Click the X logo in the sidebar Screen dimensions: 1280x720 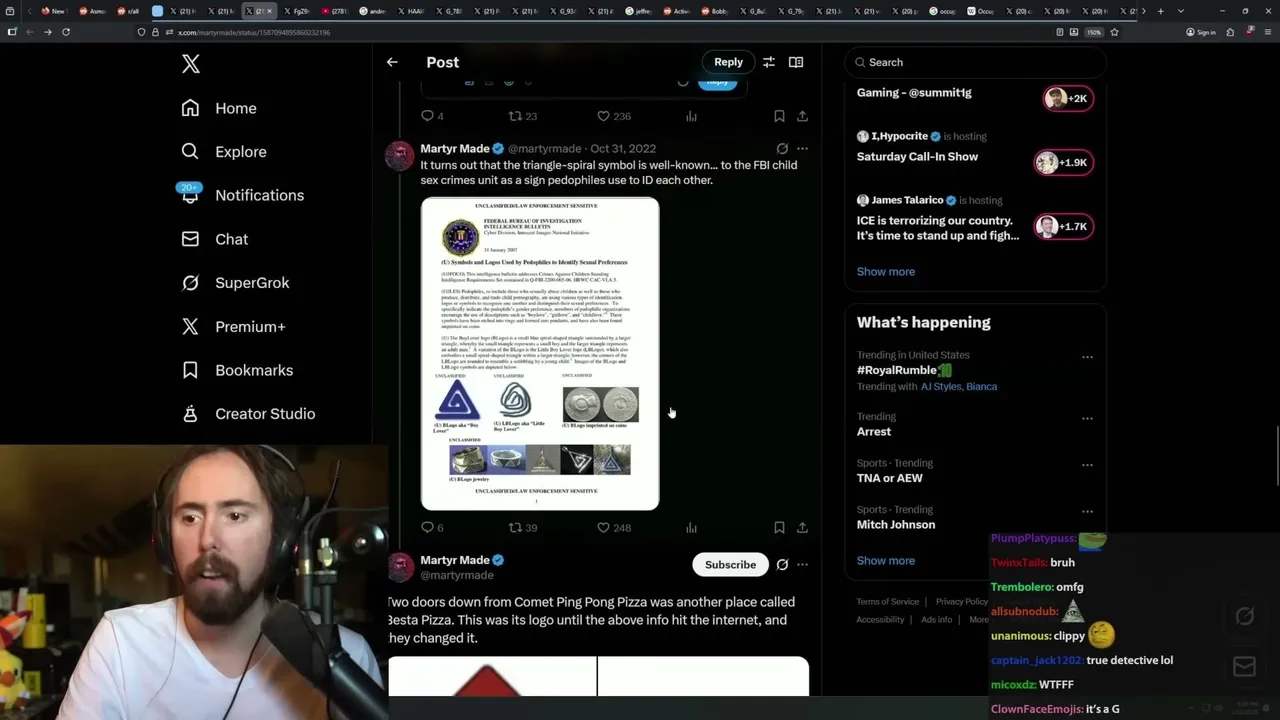coord(191,64)
